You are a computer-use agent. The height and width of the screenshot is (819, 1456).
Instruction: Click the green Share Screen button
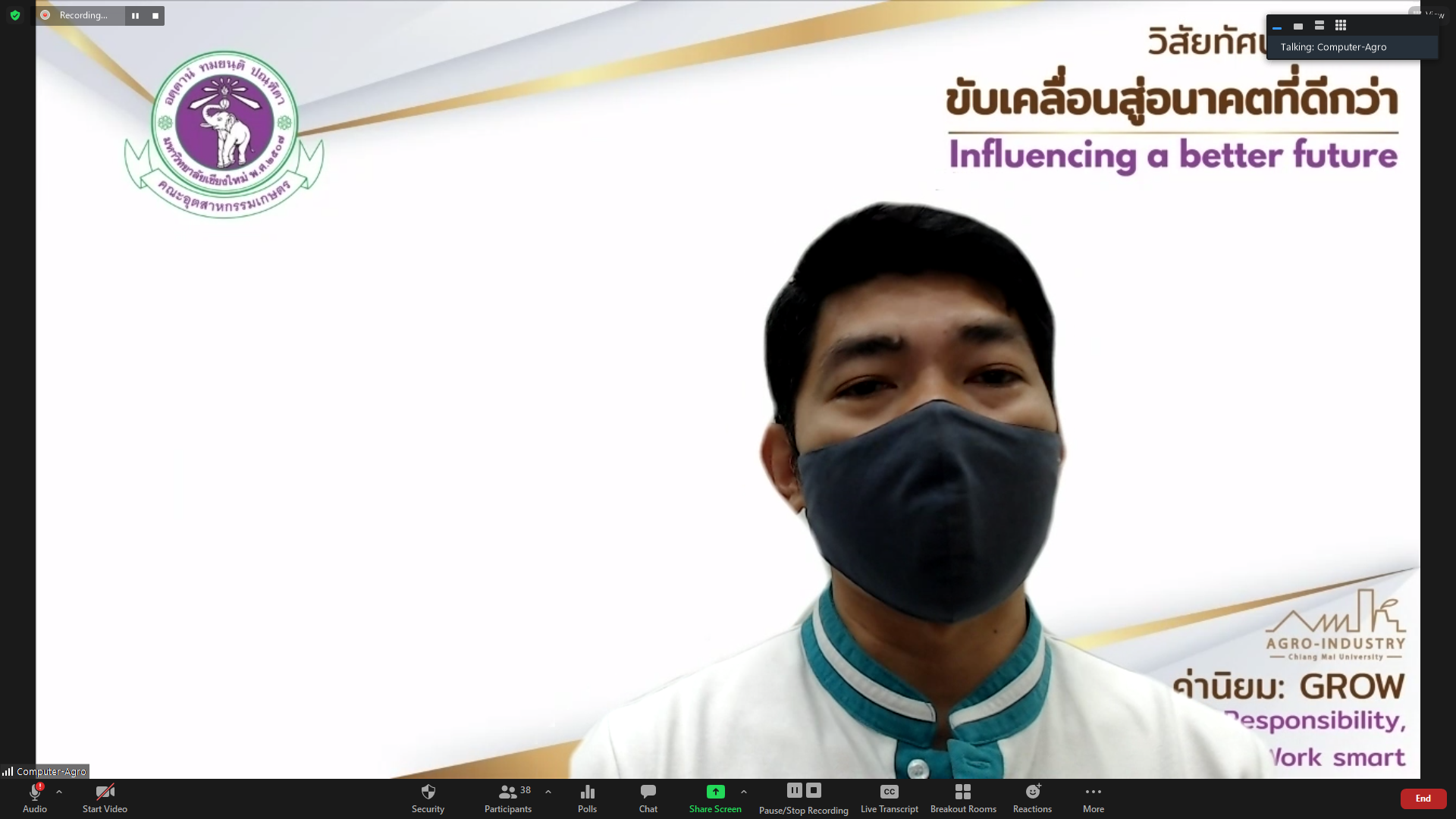coord(715,798)
